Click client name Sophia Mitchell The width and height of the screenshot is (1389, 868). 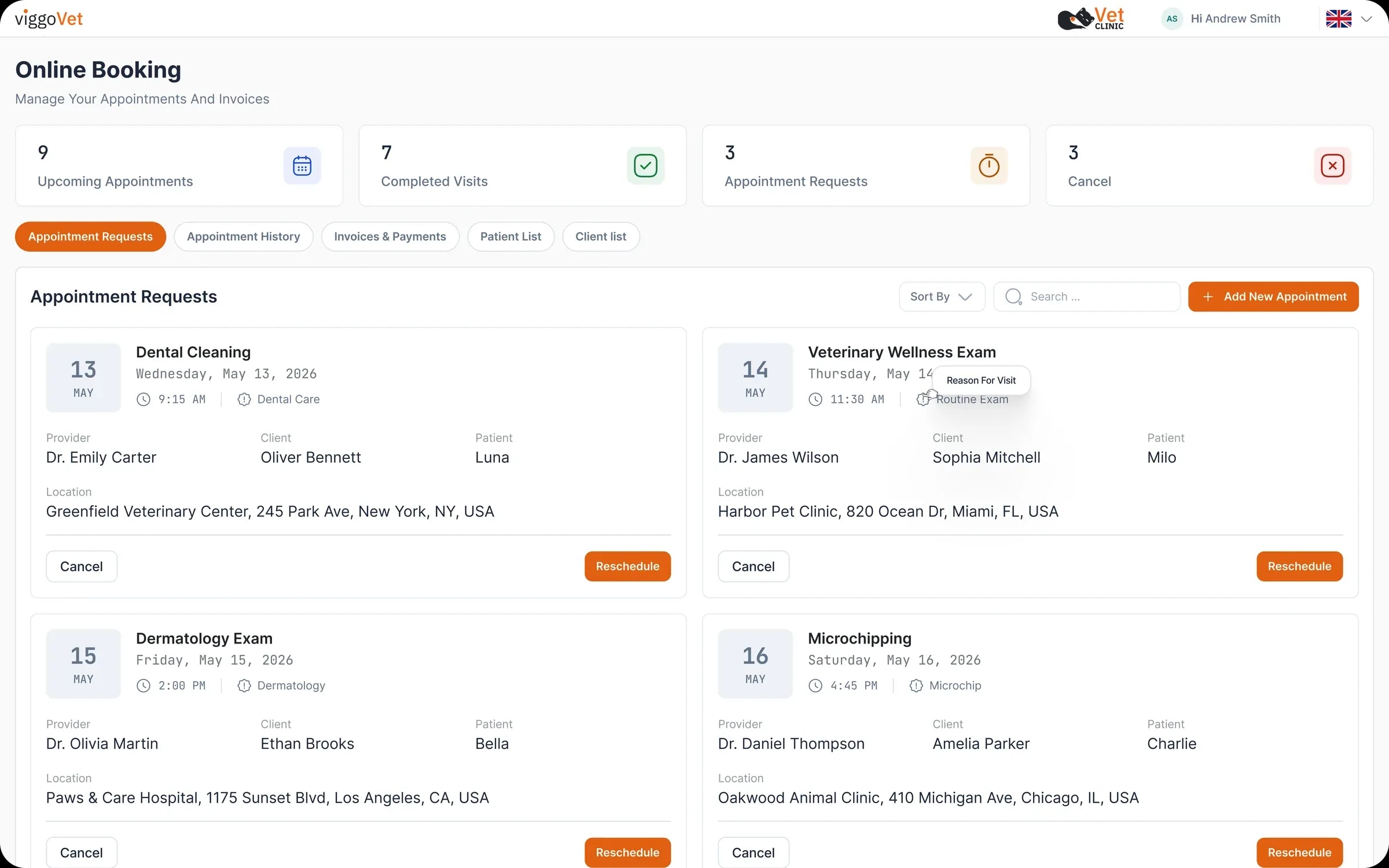click(986, 458)
